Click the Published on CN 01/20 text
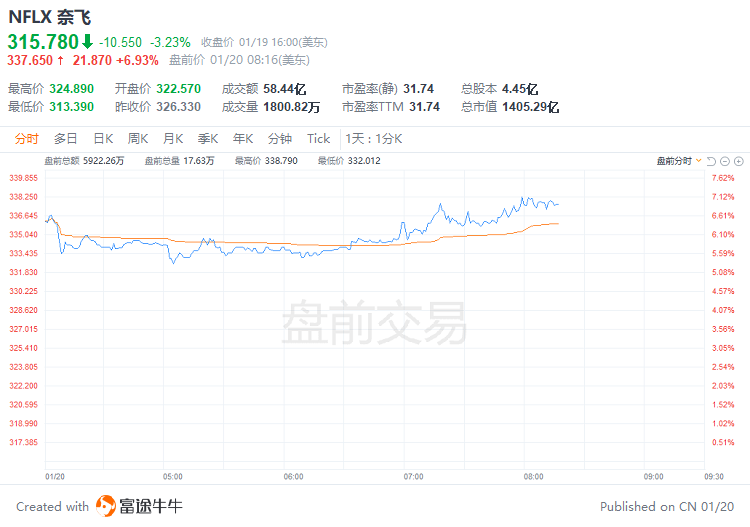The image size is (750, 527). pos(667,506)
